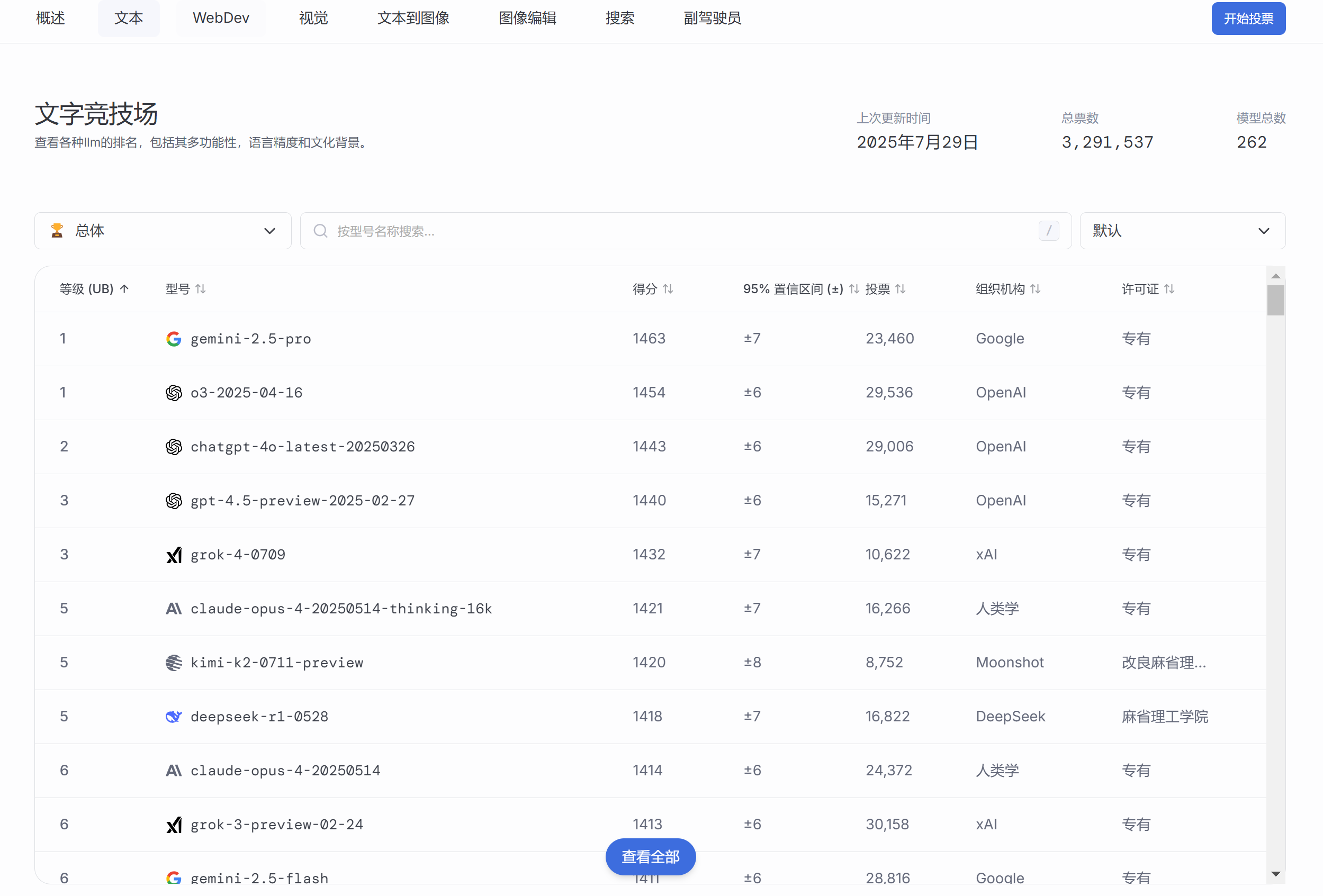The height and width of the screenshot is (896, 1323).
Task: Click the trophy icon in 总体 selector
Action: pos(57,231)
